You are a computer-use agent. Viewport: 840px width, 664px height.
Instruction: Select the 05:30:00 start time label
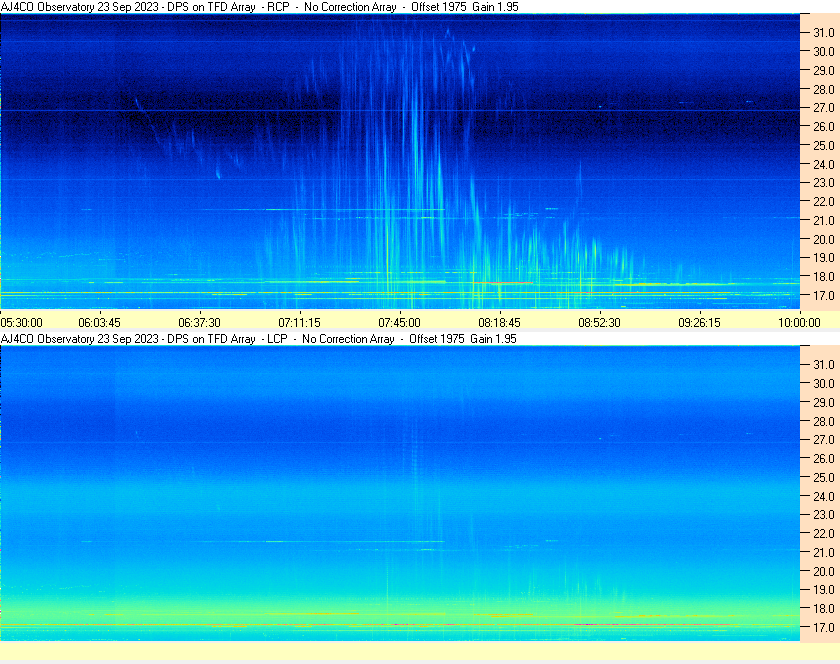[21, 323]
